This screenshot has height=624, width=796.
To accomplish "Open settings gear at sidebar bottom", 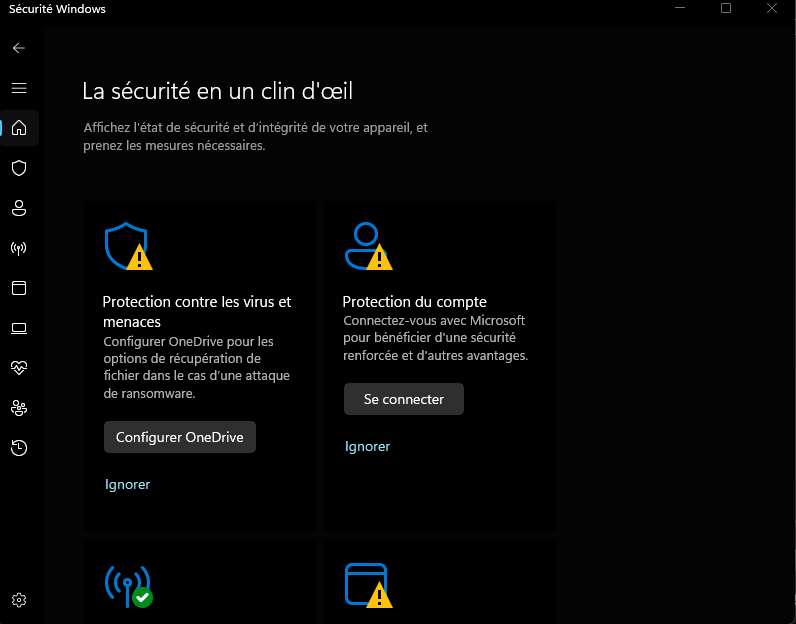I will coord(19,600).
